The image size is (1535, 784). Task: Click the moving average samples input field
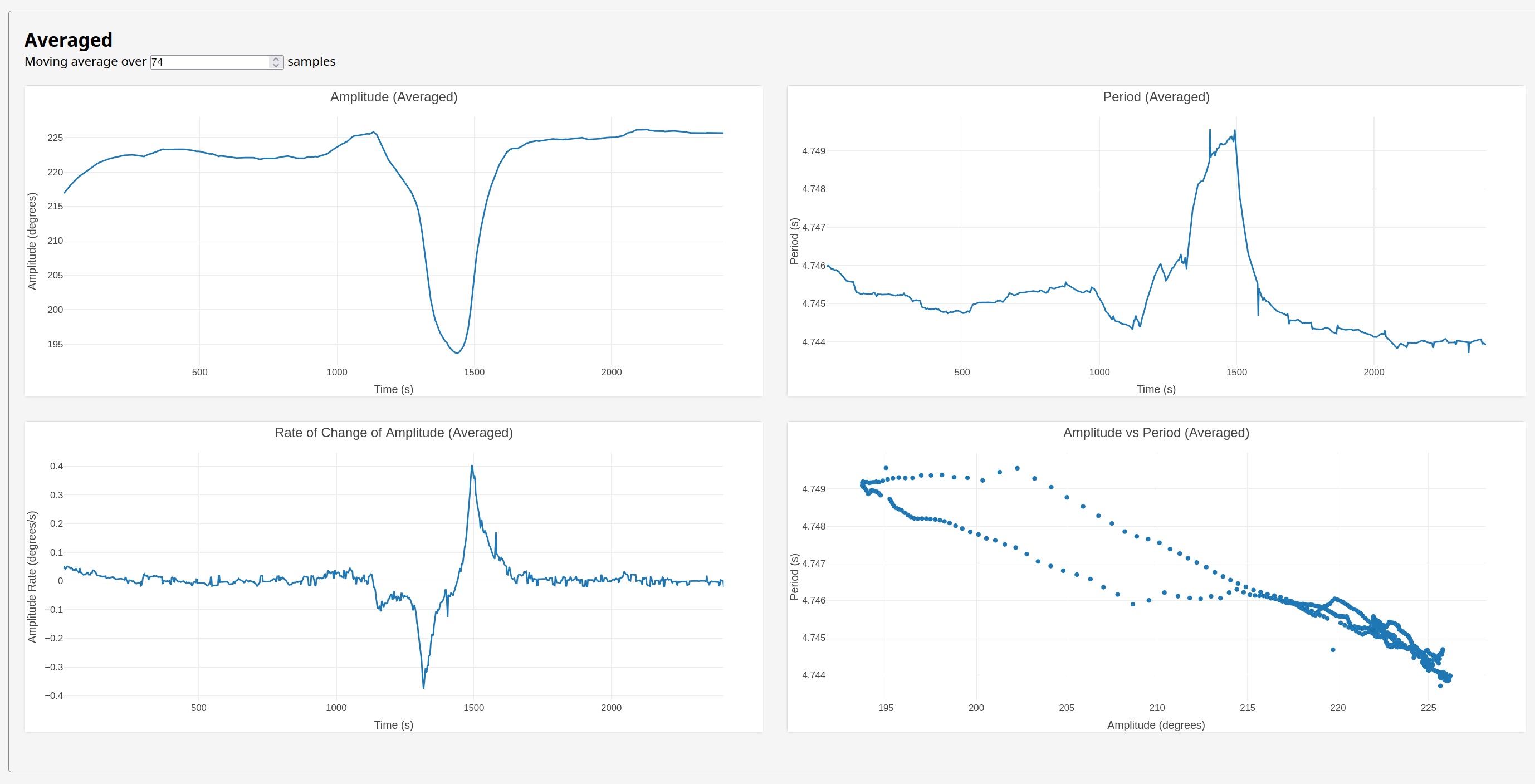pyautogui.click(x=208, y=62)
